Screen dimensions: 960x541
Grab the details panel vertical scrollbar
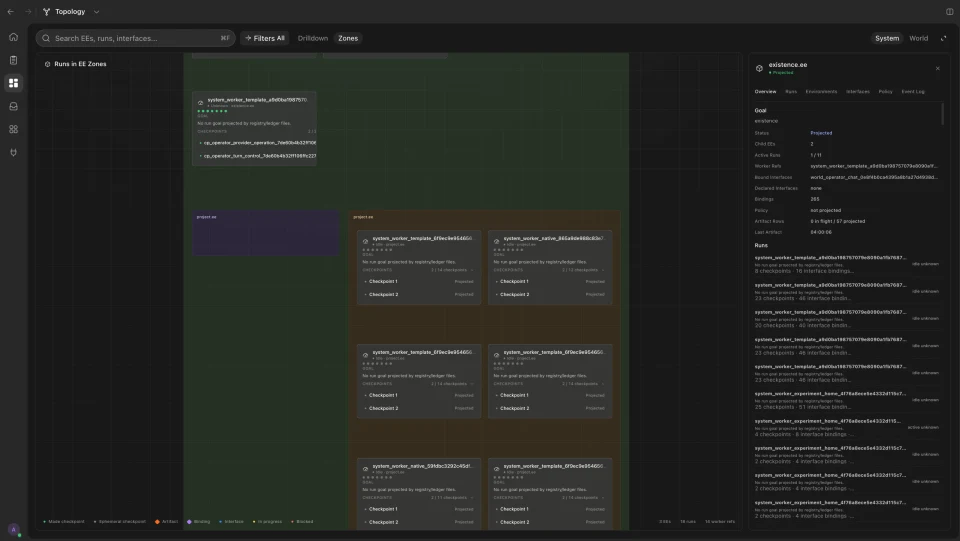click(x=942, y=114)
